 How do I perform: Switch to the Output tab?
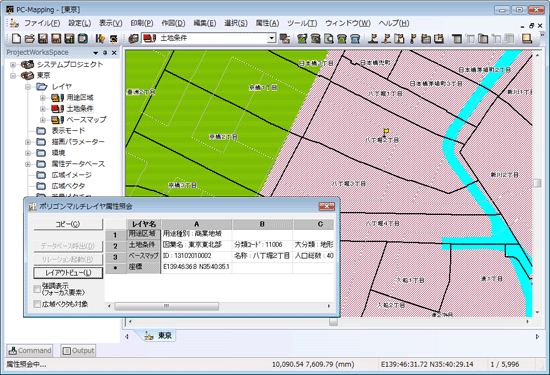click(78, 350)
